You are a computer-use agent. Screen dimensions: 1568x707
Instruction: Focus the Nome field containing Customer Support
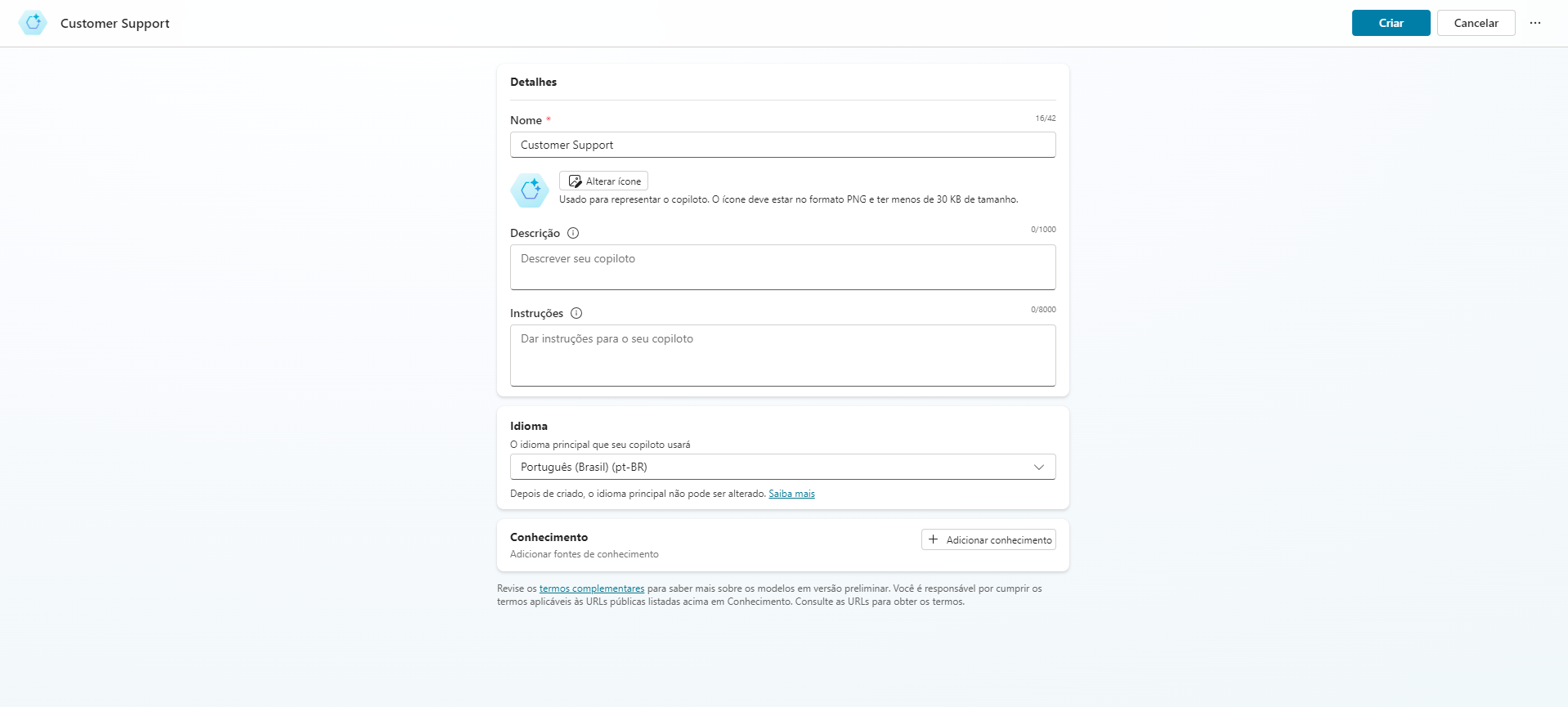[x=782, y=145]
